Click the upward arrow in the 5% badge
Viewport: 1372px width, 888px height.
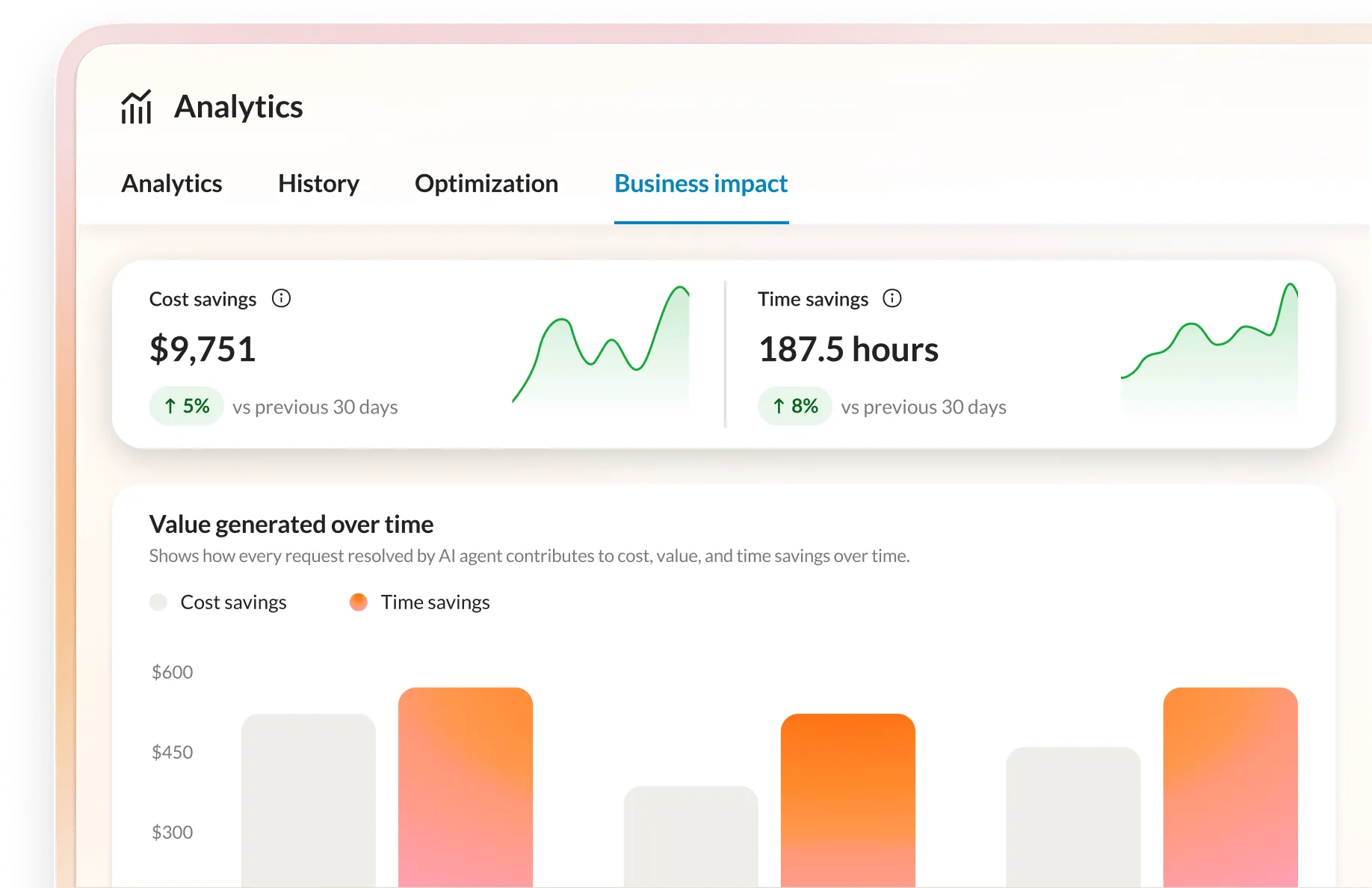(x=171, y=406)
